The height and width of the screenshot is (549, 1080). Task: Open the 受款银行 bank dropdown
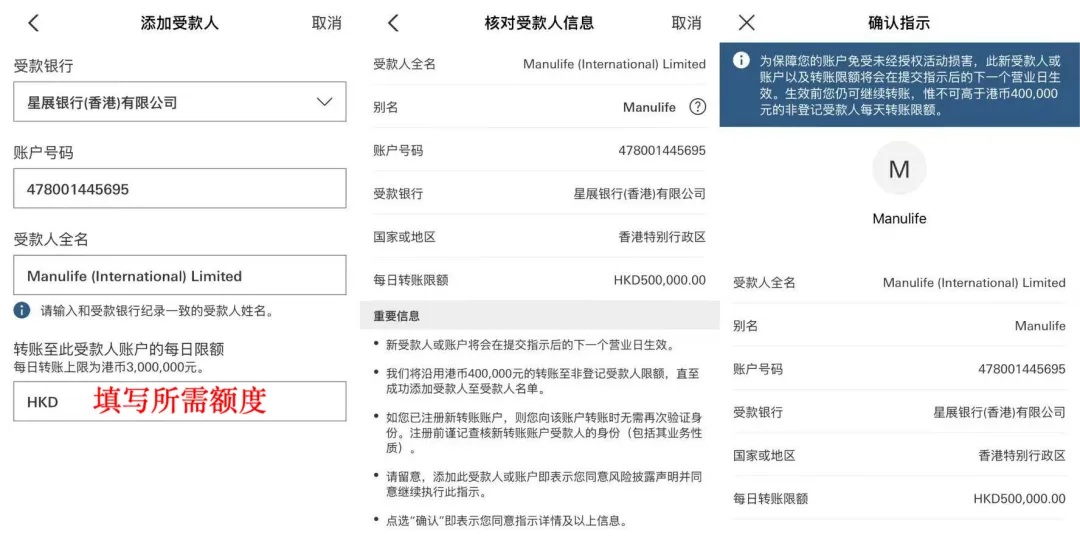[x=180, y=102]
